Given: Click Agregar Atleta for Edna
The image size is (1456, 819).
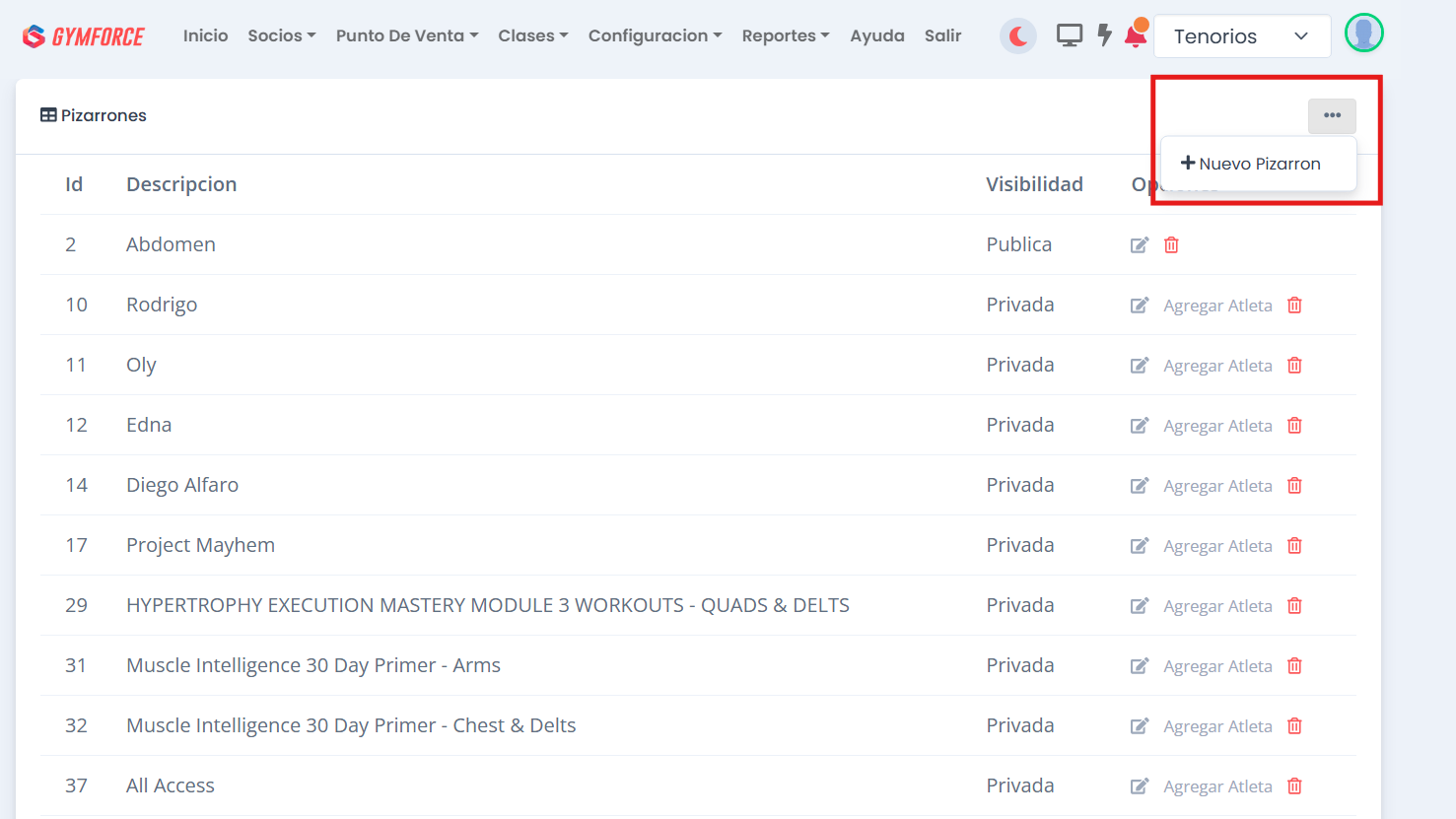Looking at the screenshot, I should click(x=1217, y=426).
